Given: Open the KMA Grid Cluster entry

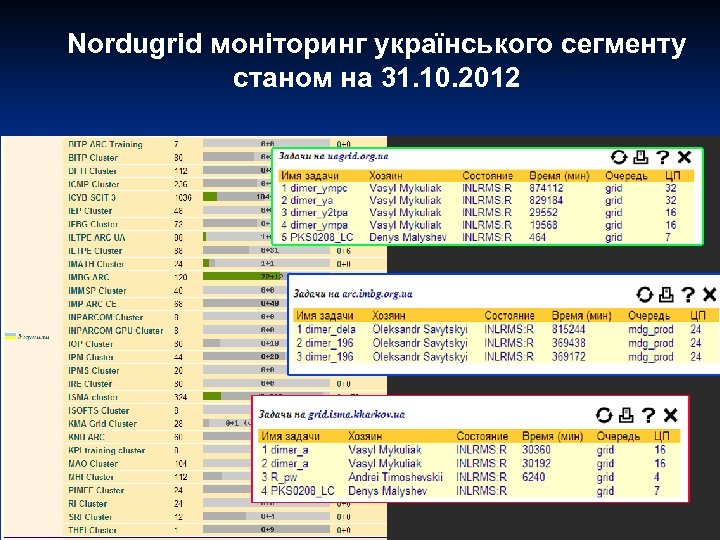Looking at the screenshot, I should point(102,424).
